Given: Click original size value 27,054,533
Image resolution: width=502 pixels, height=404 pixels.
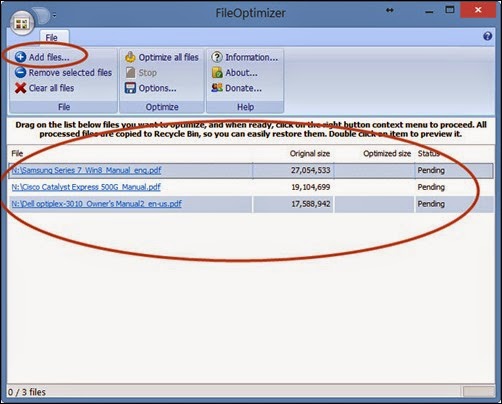Looking at the screenshot, I should 310,170.
